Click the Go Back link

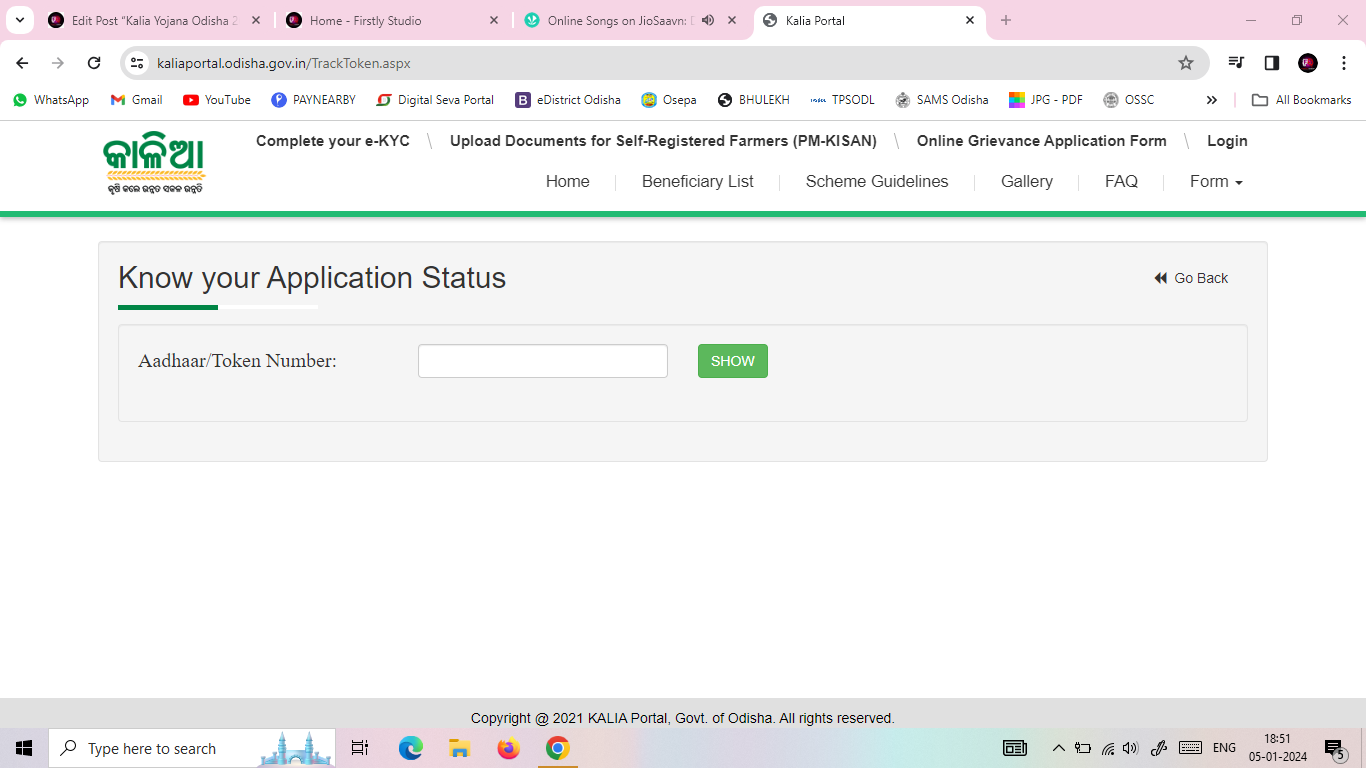tap(1191, 278)
